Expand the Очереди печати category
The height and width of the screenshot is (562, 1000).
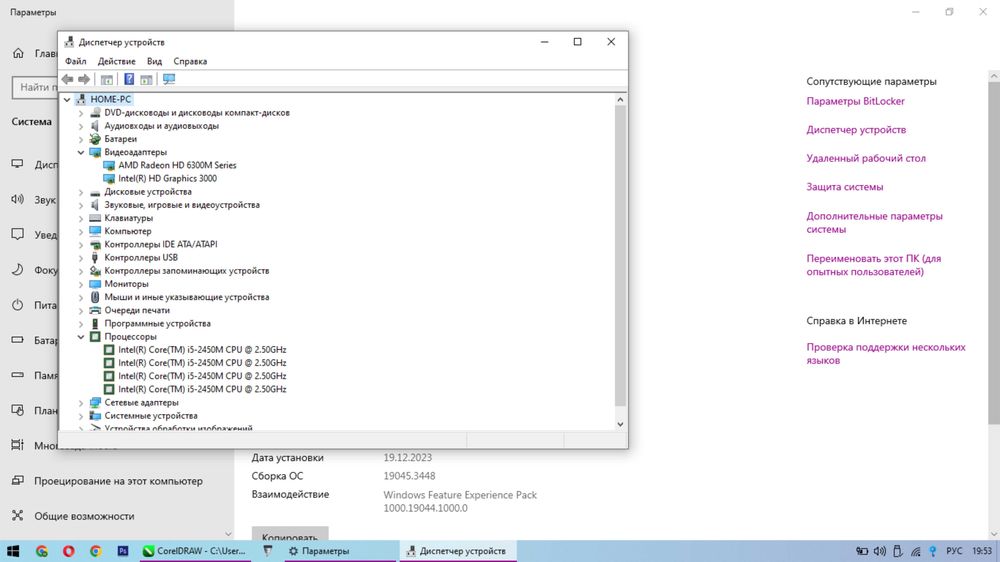81,311
